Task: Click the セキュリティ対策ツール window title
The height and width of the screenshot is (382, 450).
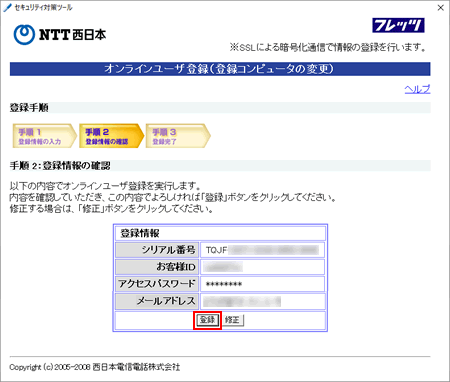Action: point(43,7)
